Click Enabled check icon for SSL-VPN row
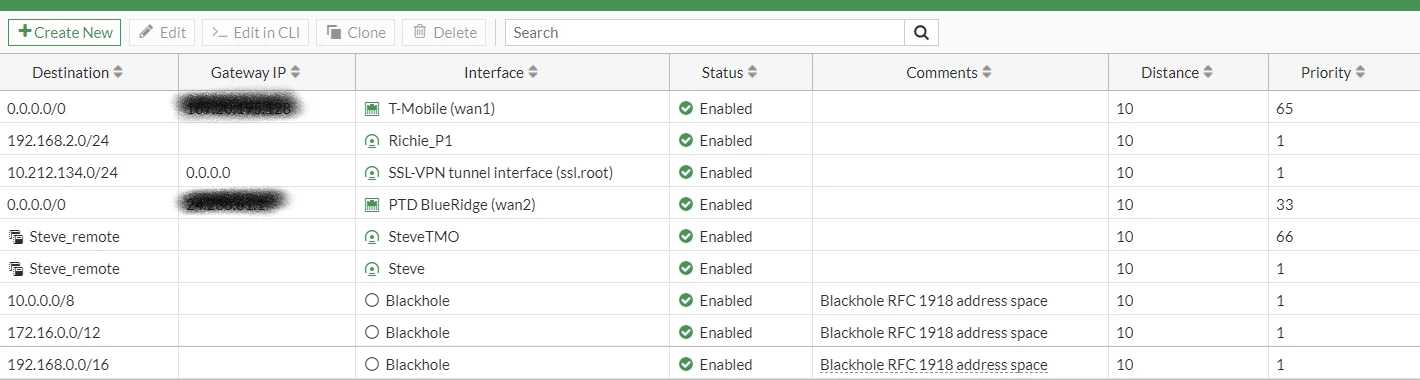Viewport: 1420px width, 380px height. 686,172
